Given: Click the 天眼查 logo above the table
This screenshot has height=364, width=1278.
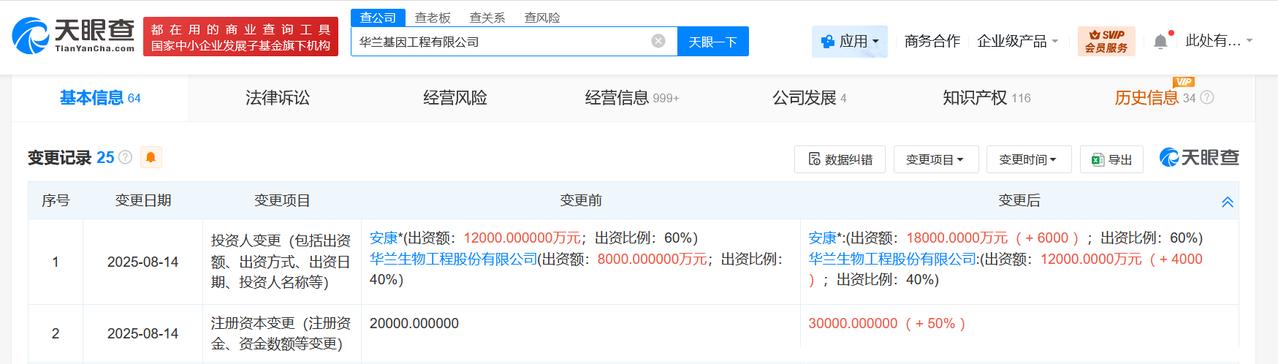Looking at the screenshot, I should click(x=1199, y=158).
